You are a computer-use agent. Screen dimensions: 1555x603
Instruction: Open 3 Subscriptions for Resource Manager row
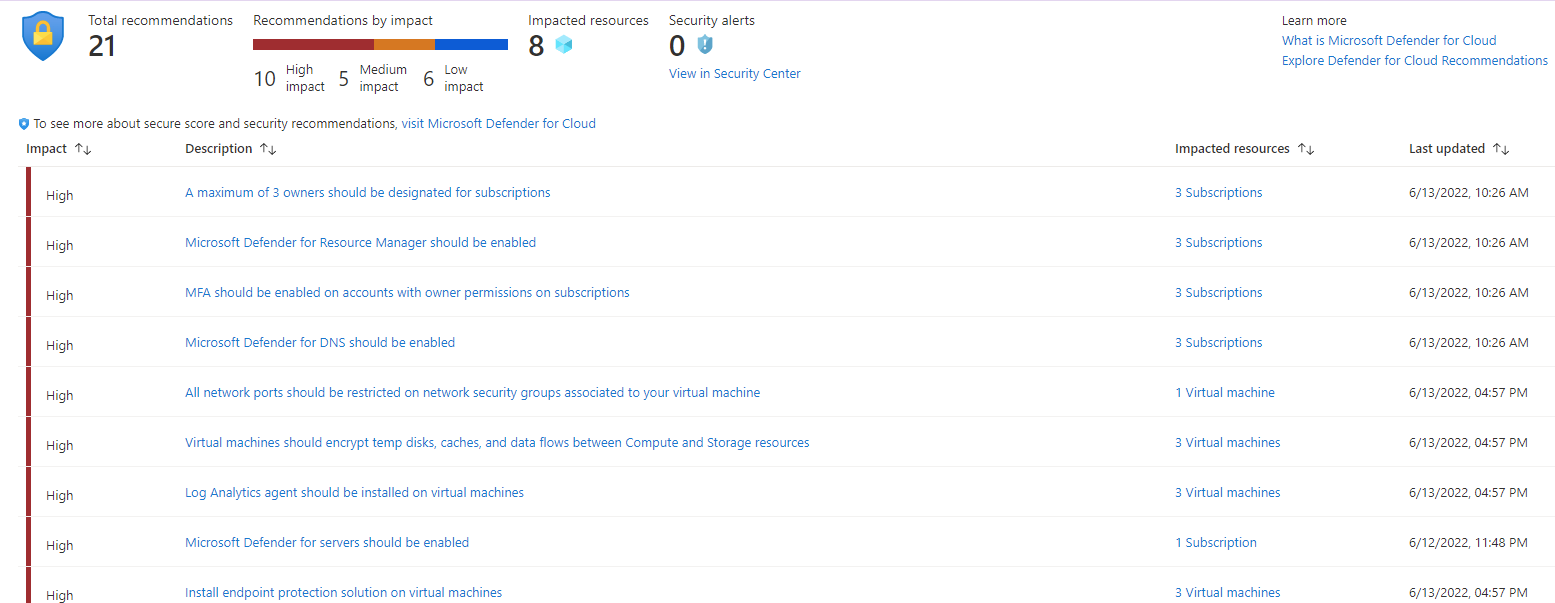click(x=1218, y=242)
